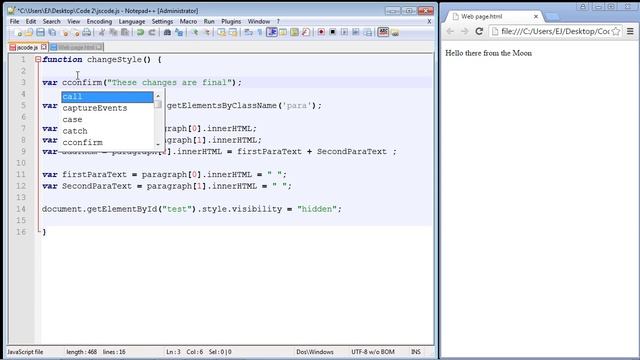The image size is (640, 360).
Task: Save the file with the Save icon
Action: (40, 32)
